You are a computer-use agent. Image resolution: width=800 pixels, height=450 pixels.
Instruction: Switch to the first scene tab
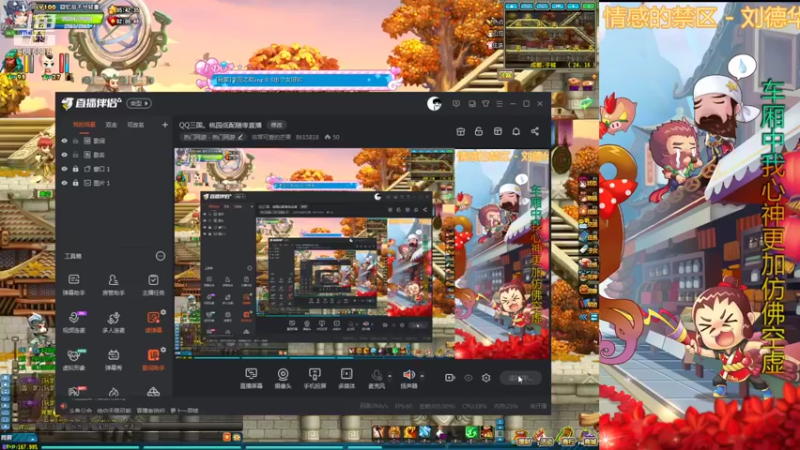point(84,125)
